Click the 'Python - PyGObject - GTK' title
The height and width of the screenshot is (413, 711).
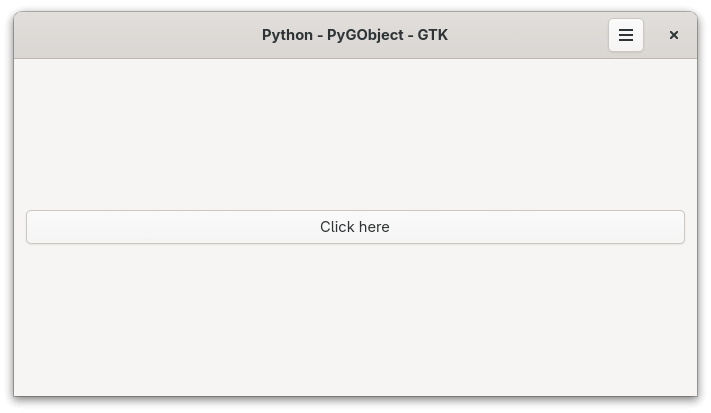pos(354,35)
